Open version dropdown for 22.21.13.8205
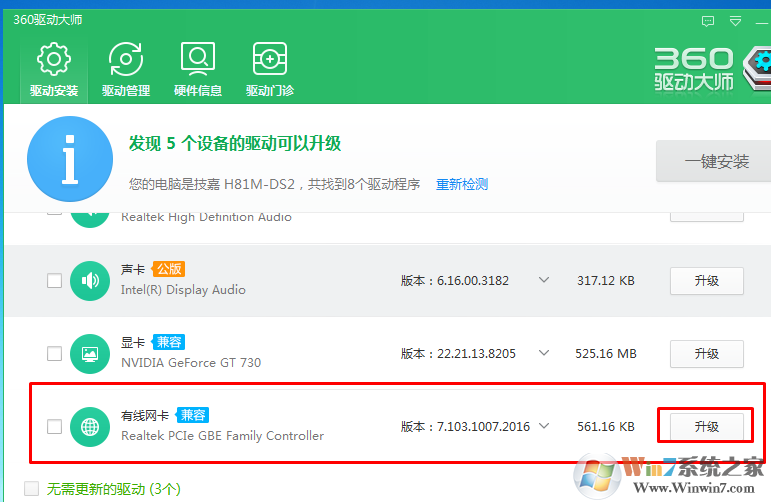Viewport: 771px width, 502px height. coord(544,353)
